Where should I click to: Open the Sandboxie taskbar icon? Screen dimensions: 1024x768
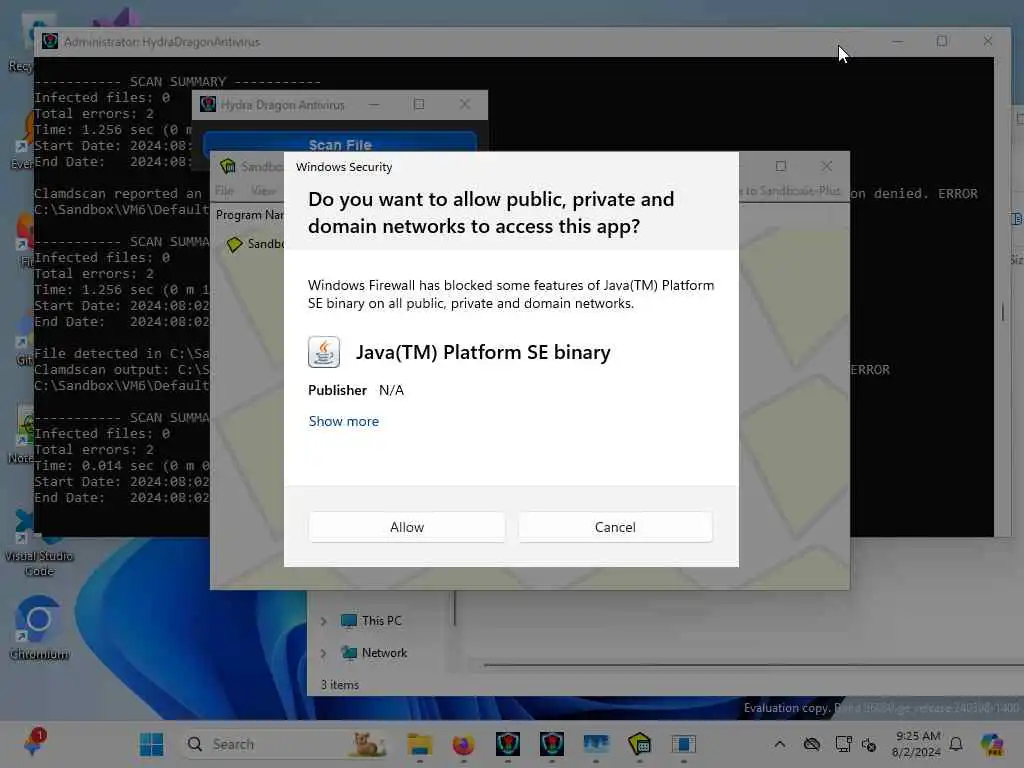(639, 744)
